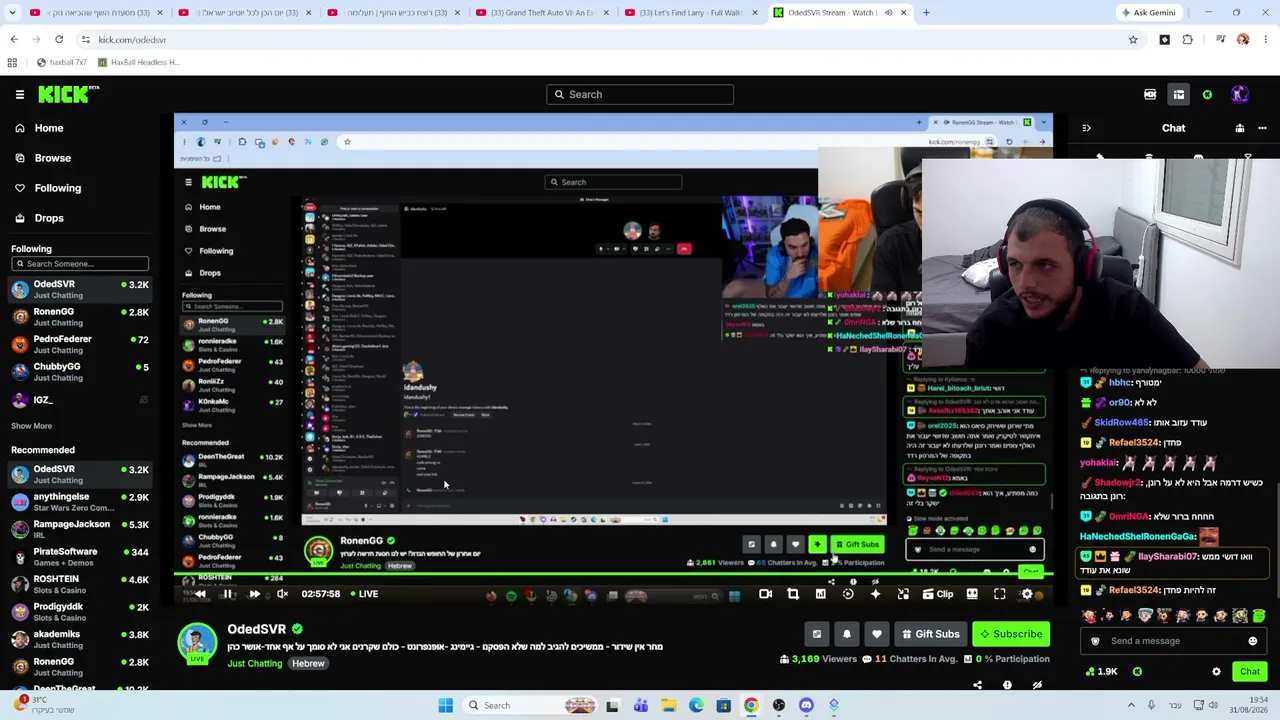Open PedroFederer channel in Following list
This screenshot has height=720, width=1280.
click(80, 345)
